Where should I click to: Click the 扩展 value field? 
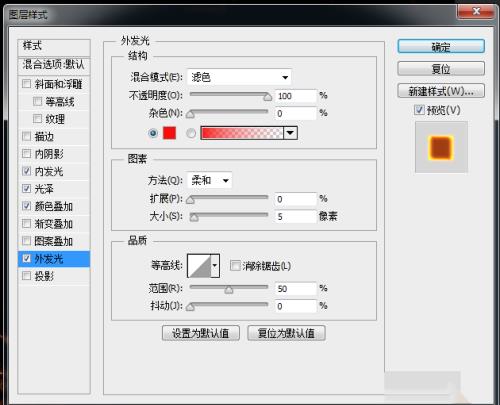(x=296, y=199)
